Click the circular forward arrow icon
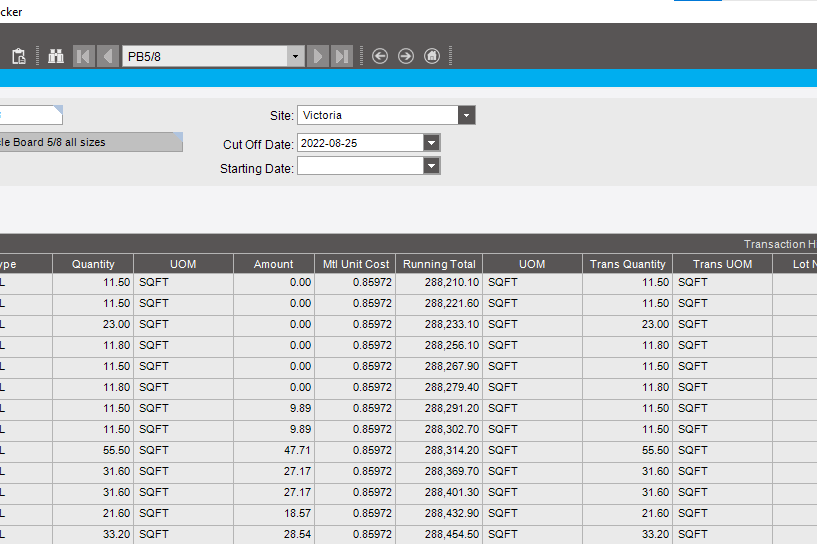Viewport: 817px width, 545px height. pyautogui.click(x=406, y=56)
